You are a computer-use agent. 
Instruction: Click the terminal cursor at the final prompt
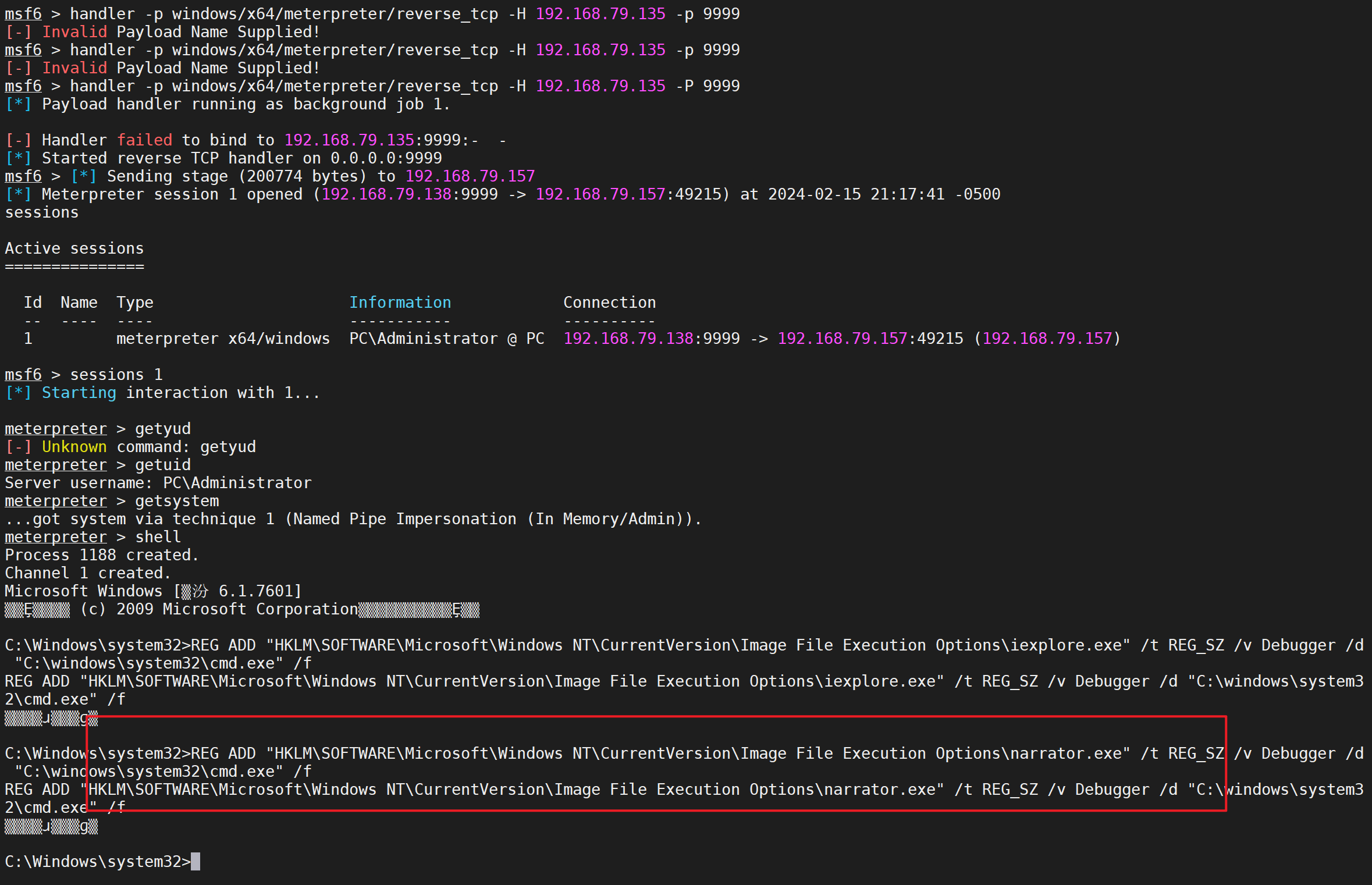pos(196,861)
